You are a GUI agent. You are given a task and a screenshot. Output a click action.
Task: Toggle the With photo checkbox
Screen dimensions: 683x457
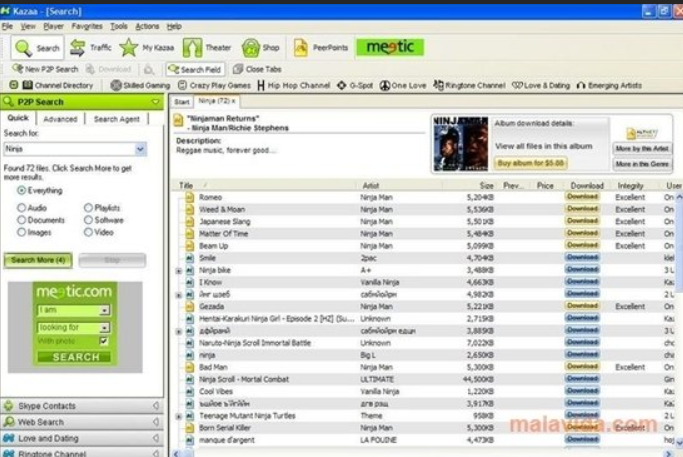(x=104, y=341)
